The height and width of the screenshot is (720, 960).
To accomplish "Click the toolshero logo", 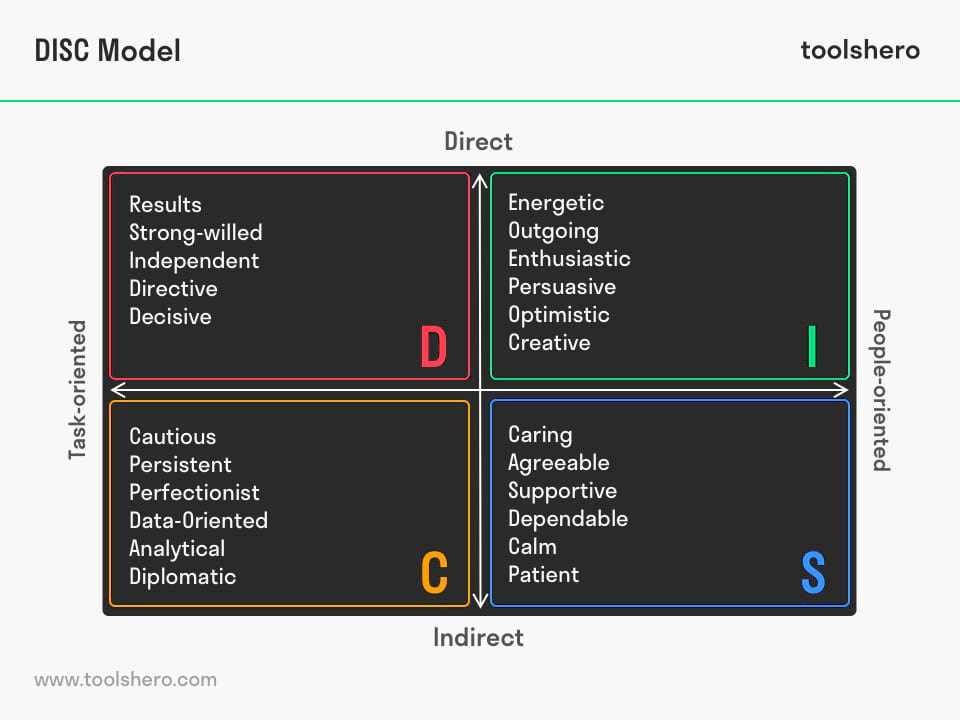I will pyautogui.click(x=860, y=50).
